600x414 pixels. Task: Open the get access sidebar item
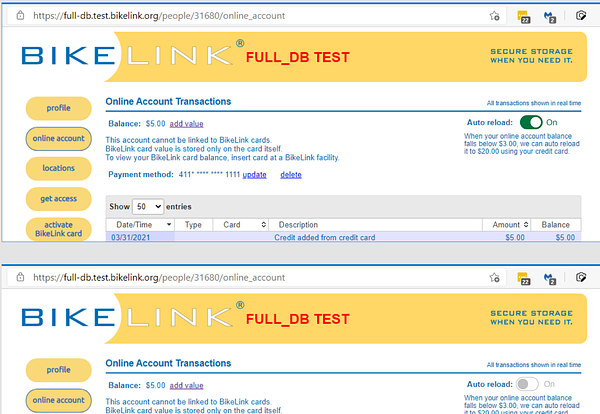(58, 198)
